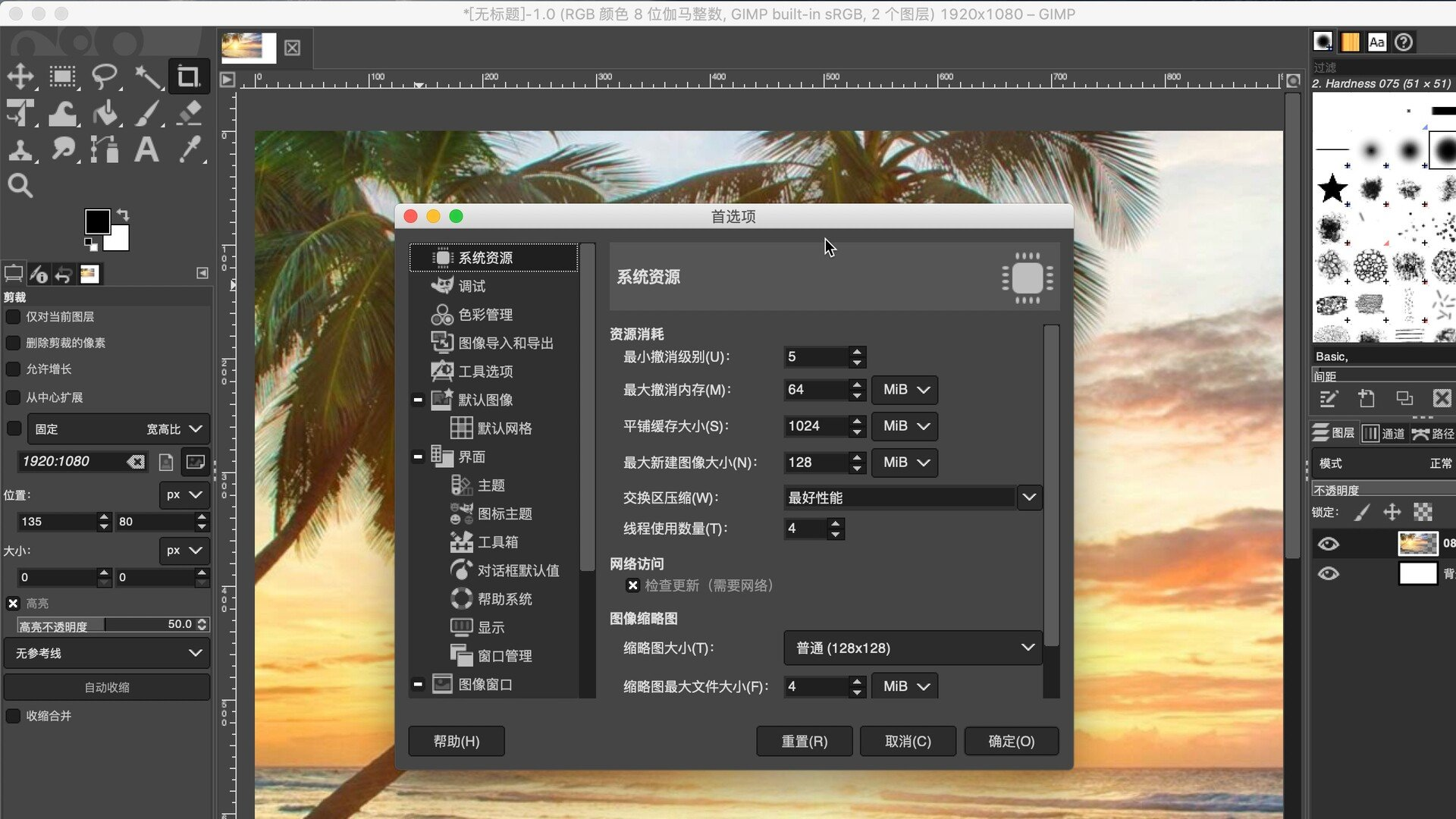1456x819 pixels.
Task: Collapse the 界面 tree node
Action: pyautogui.click(x=418, y=457)
